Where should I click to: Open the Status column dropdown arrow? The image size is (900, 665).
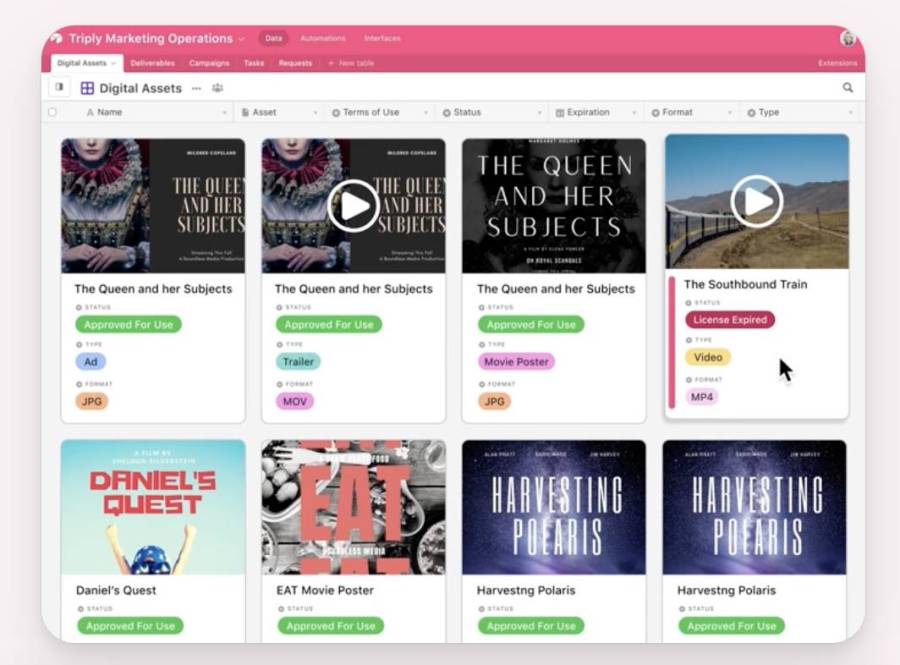click(540, 112)
